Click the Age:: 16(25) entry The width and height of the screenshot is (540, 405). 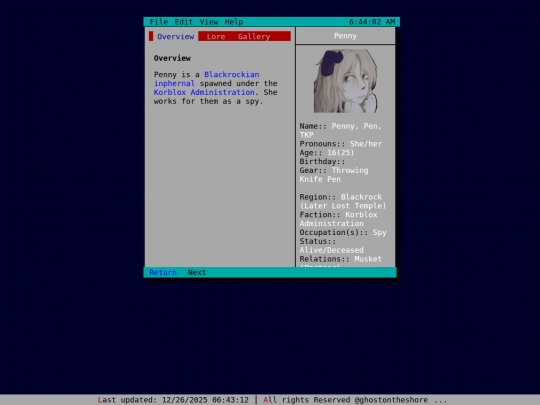[x=326, y=153]
